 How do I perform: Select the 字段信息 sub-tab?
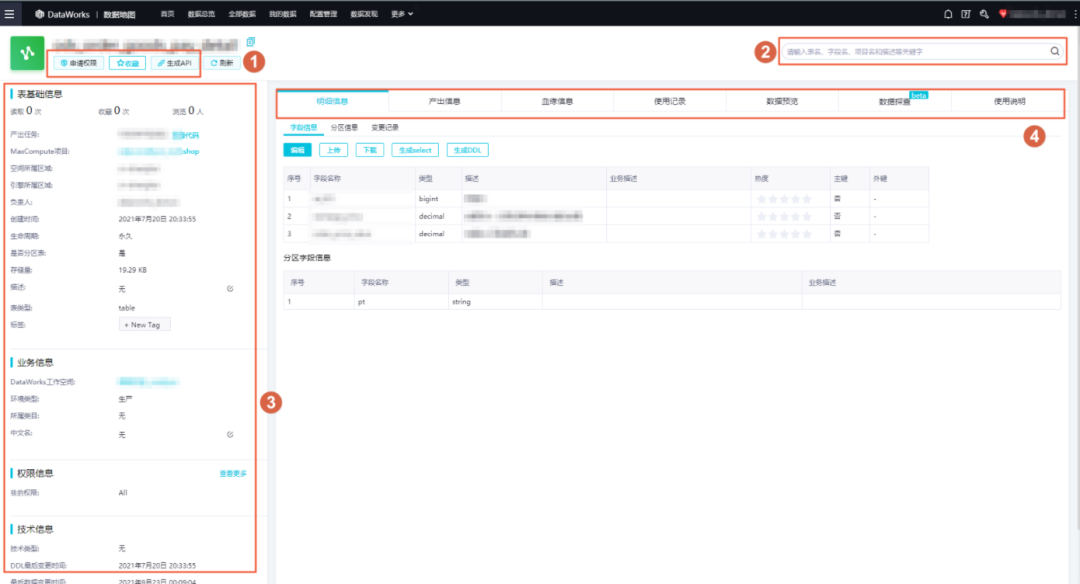[304, 127]
